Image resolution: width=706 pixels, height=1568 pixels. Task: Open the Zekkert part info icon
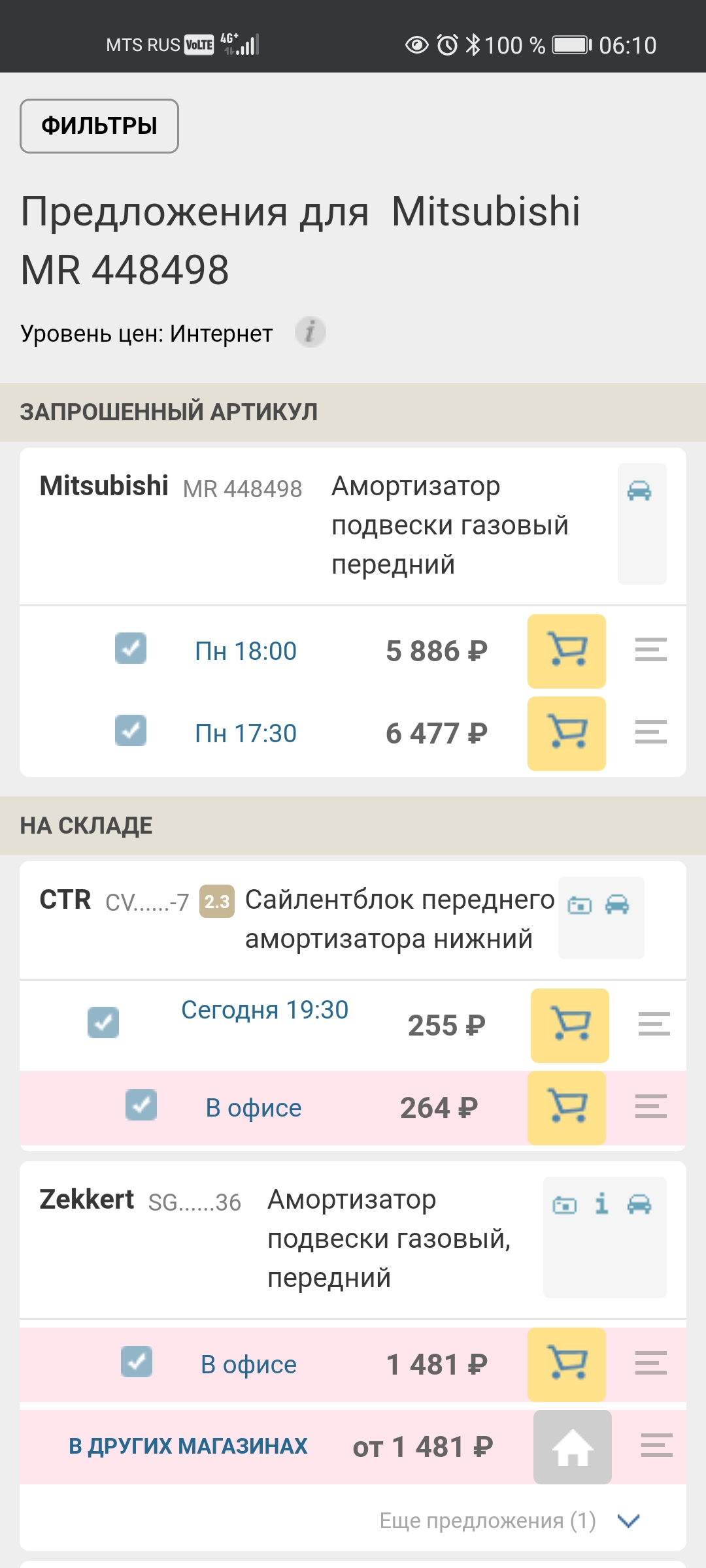pos(601,1203)
